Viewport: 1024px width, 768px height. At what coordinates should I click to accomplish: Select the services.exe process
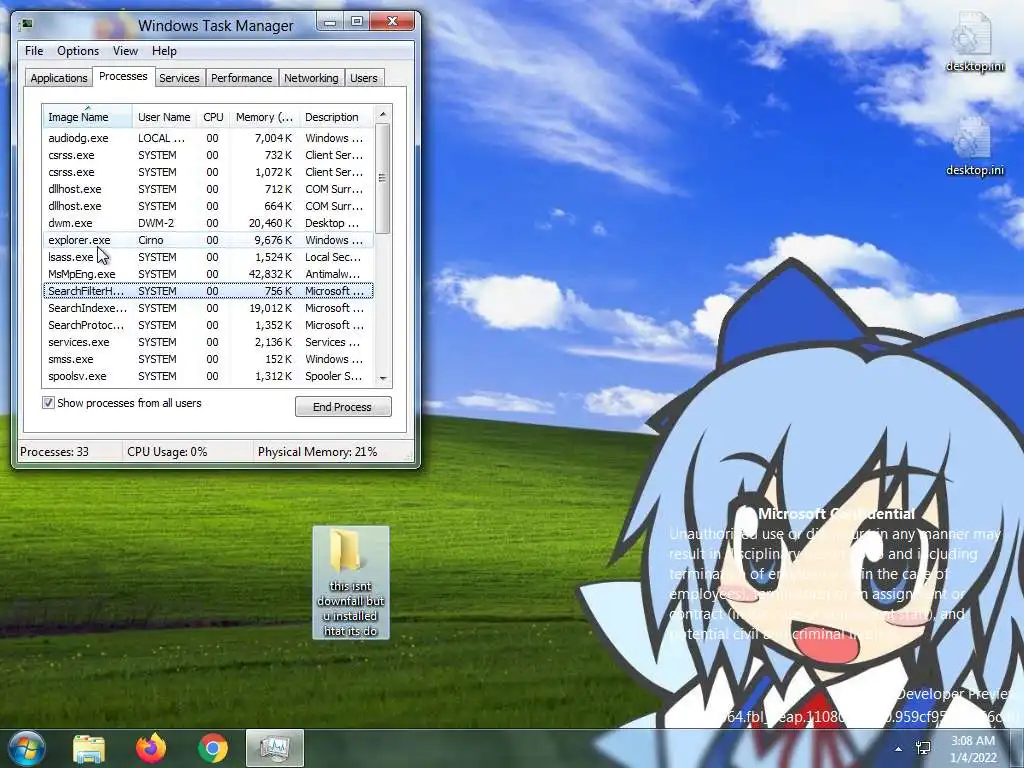click(208, 342)
